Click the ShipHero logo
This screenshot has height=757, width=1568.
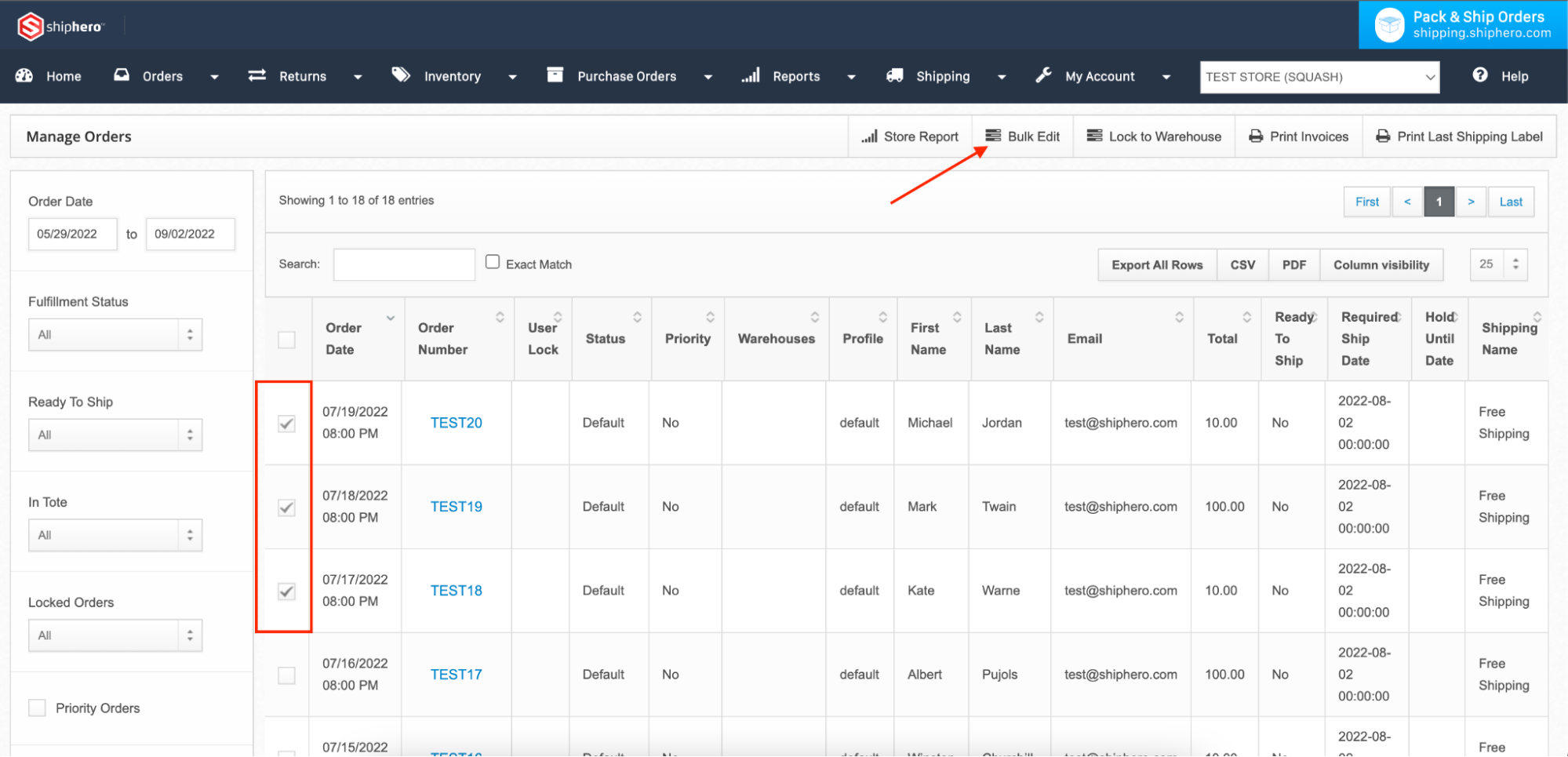click(60, 27)
